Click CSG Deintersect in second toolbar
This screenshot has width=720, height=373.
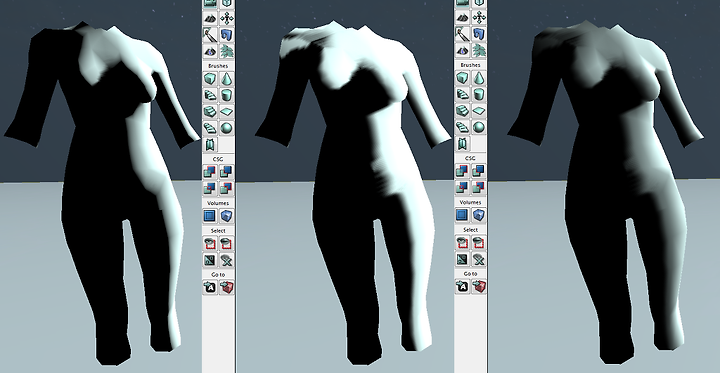[479, 187]
